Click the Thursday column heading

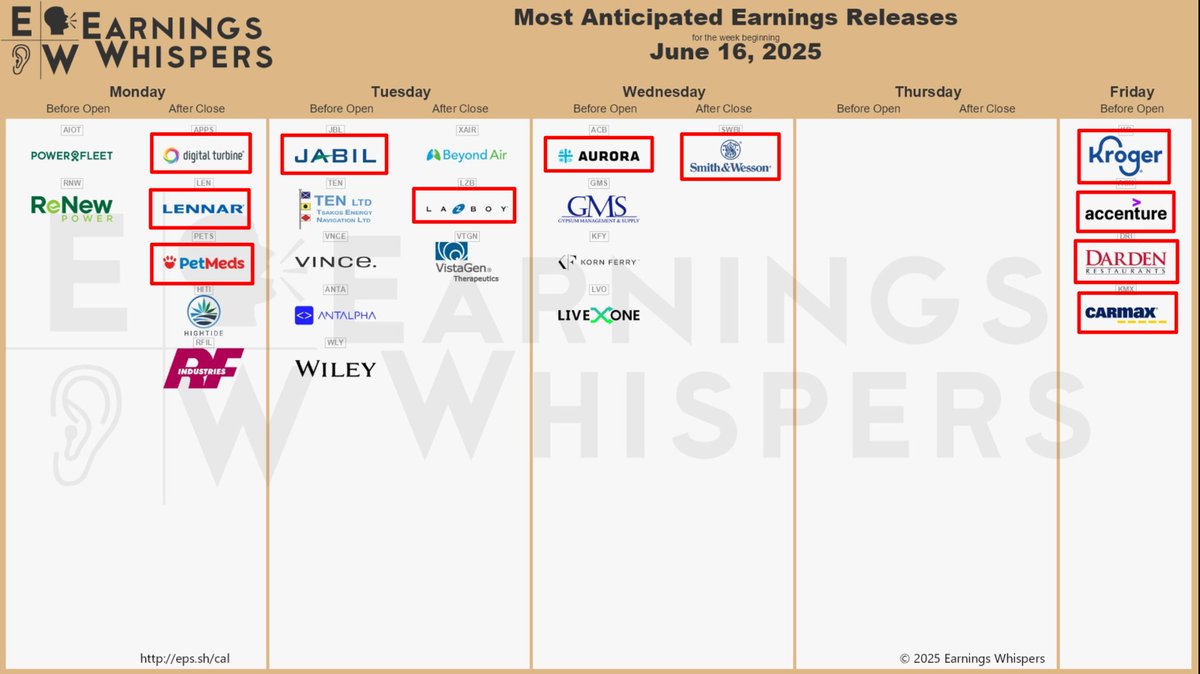point(928,92)
